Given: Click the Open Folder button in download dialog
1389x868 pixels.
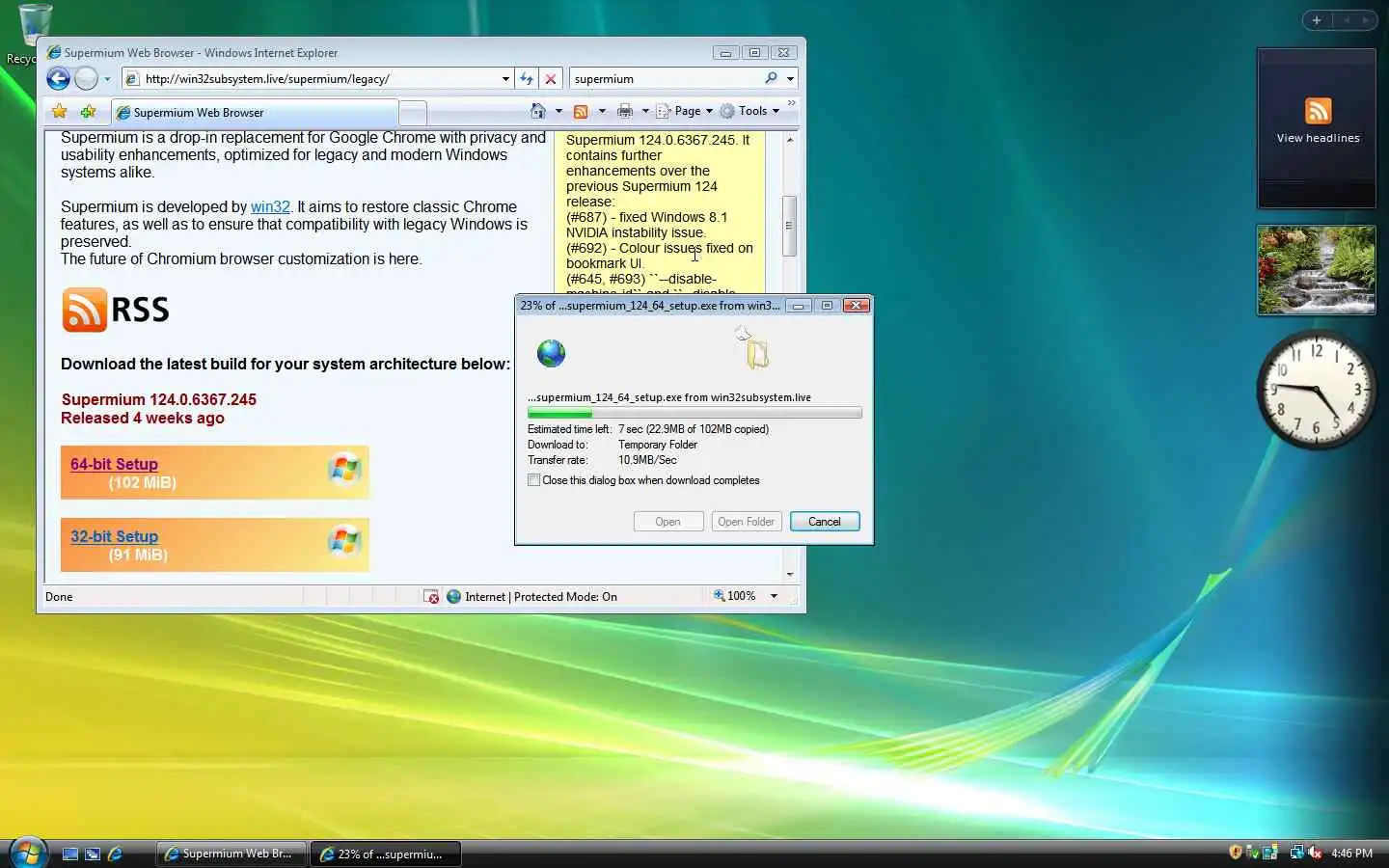Looking at the screenshot, I should tap(747, 522).
